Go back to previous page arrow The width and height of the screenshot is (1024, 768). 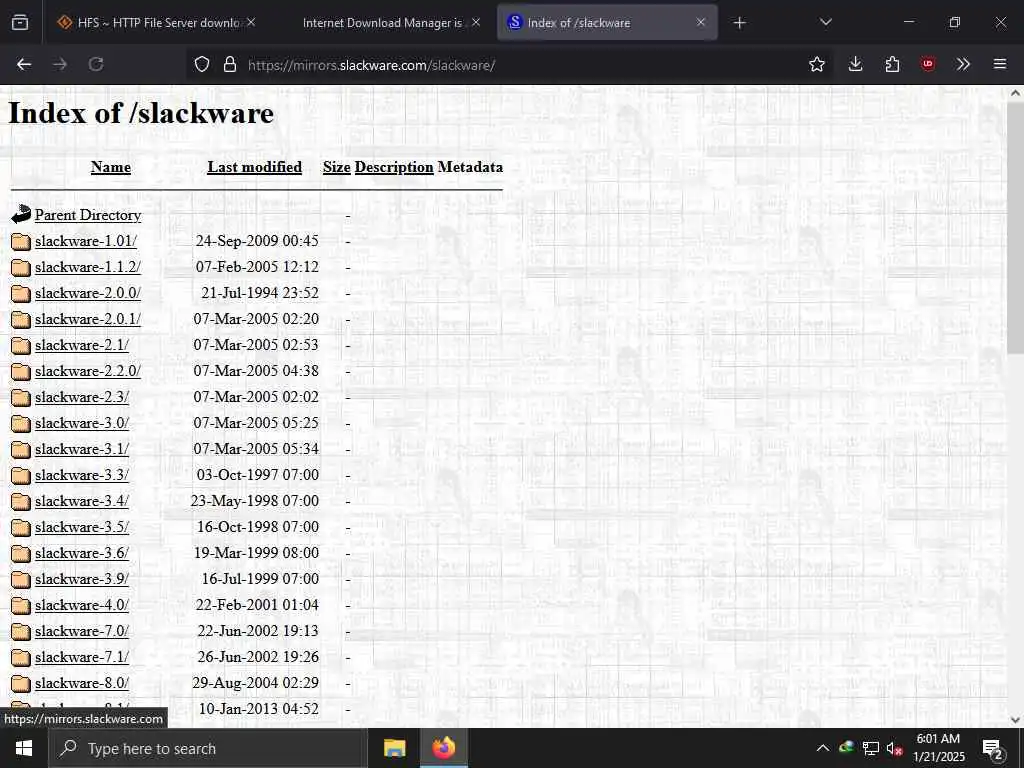tap(24, 64)
